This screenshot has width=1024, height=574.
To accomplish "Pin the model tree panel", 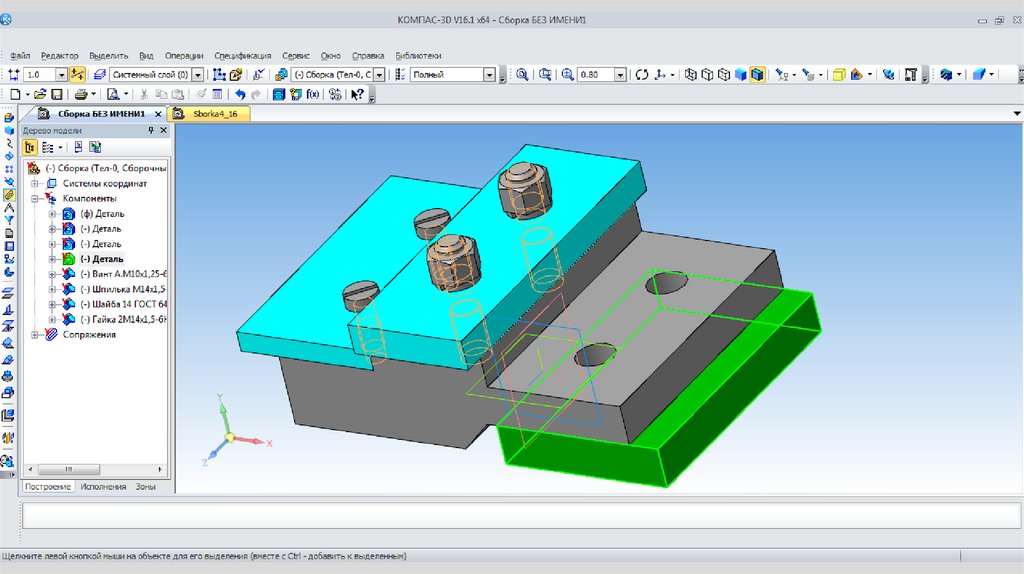I will pos(151,130).
